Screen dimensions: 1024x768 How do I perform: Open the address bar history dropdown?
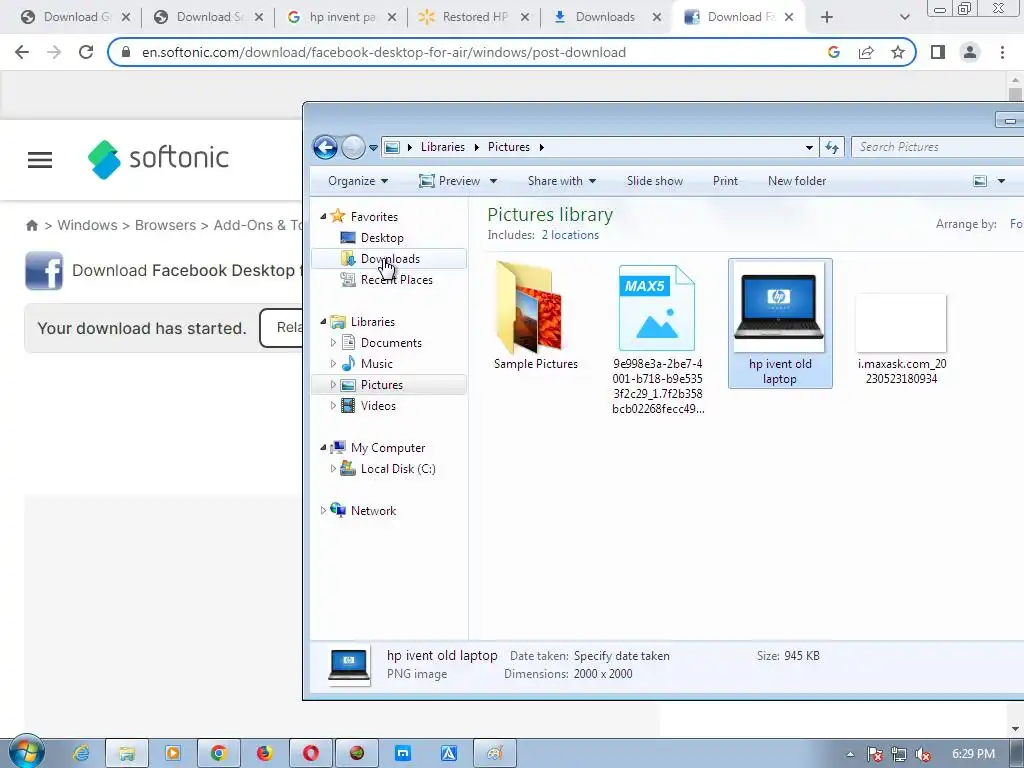coord(809,148)
